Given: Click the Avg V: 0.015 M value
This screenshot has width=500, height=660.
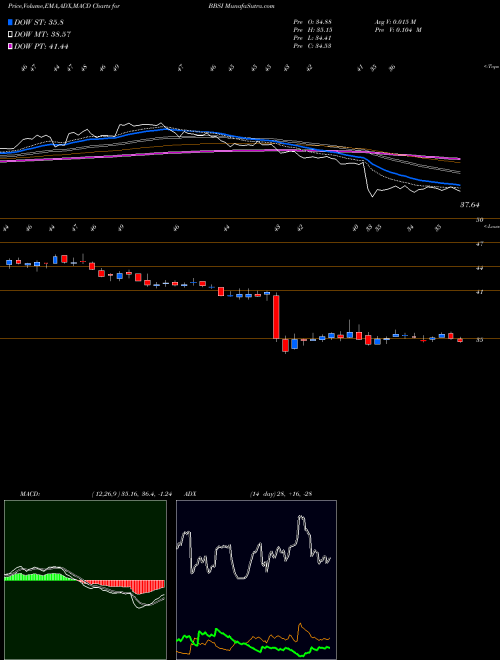Looking at the screenshot, I should (394, 22).
